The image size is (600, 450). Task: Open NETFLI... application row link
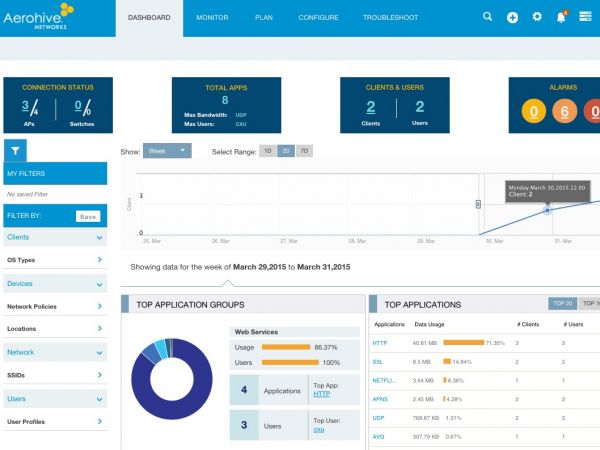point(385,381)
